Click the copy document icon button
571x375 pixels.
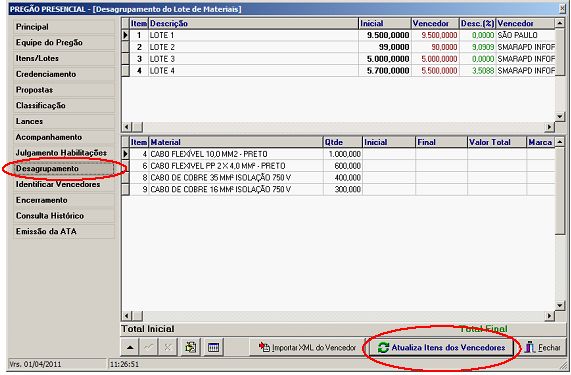tap(190, 347)
